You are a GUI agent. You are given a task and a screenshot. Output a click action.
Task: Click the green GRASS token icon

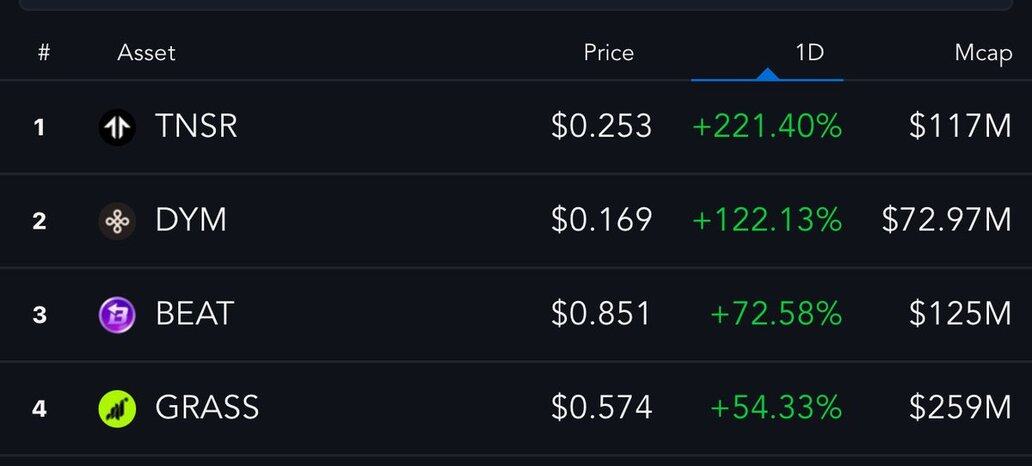pos(117,407)
